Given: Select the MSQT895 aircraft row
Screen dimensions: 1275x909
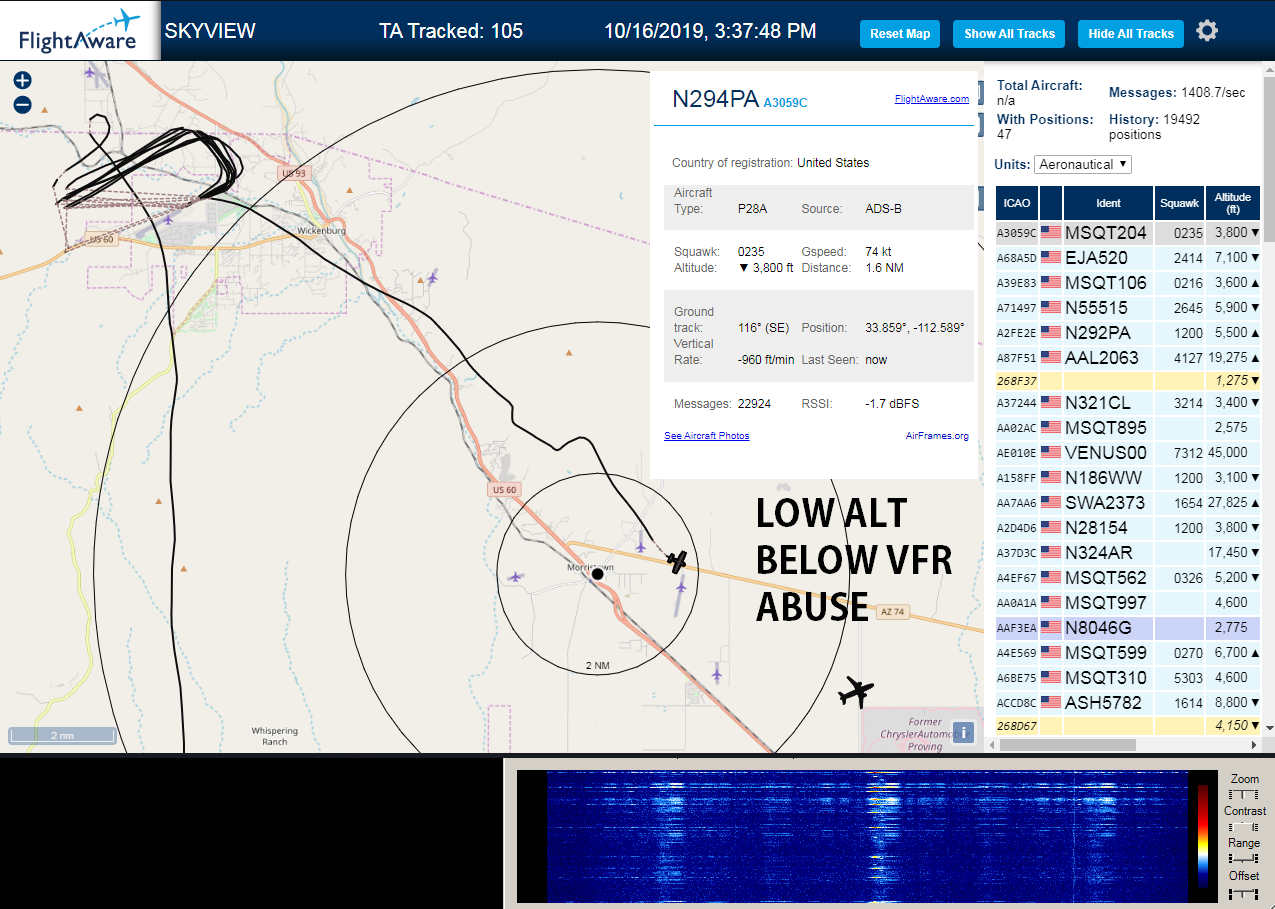Looking at the screenshot, I should coord(1129,428).
